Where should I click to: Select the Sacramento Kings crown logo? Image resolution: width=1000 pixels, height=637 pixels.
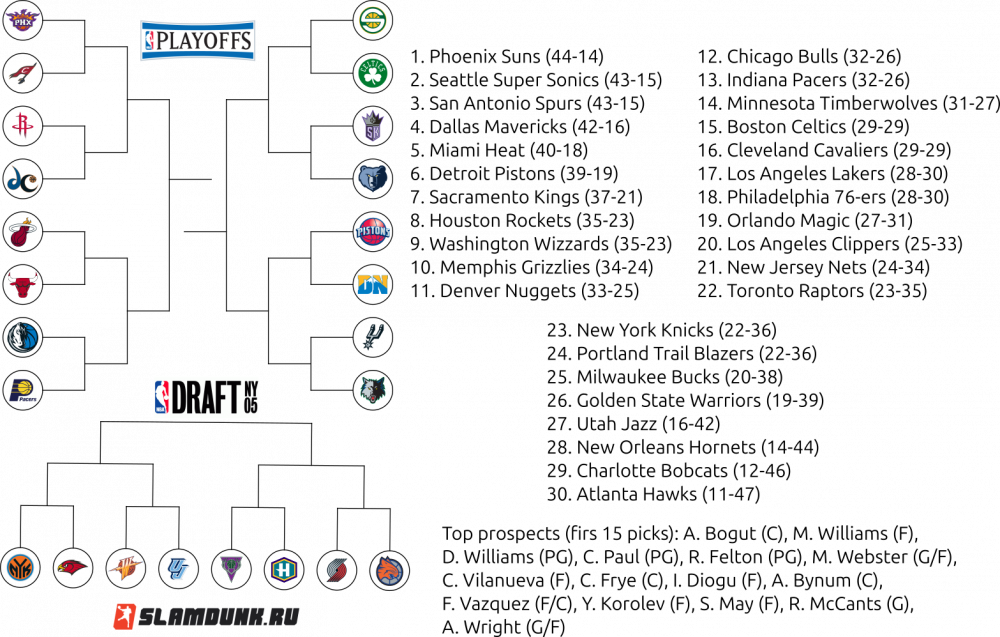coord(373,126)
